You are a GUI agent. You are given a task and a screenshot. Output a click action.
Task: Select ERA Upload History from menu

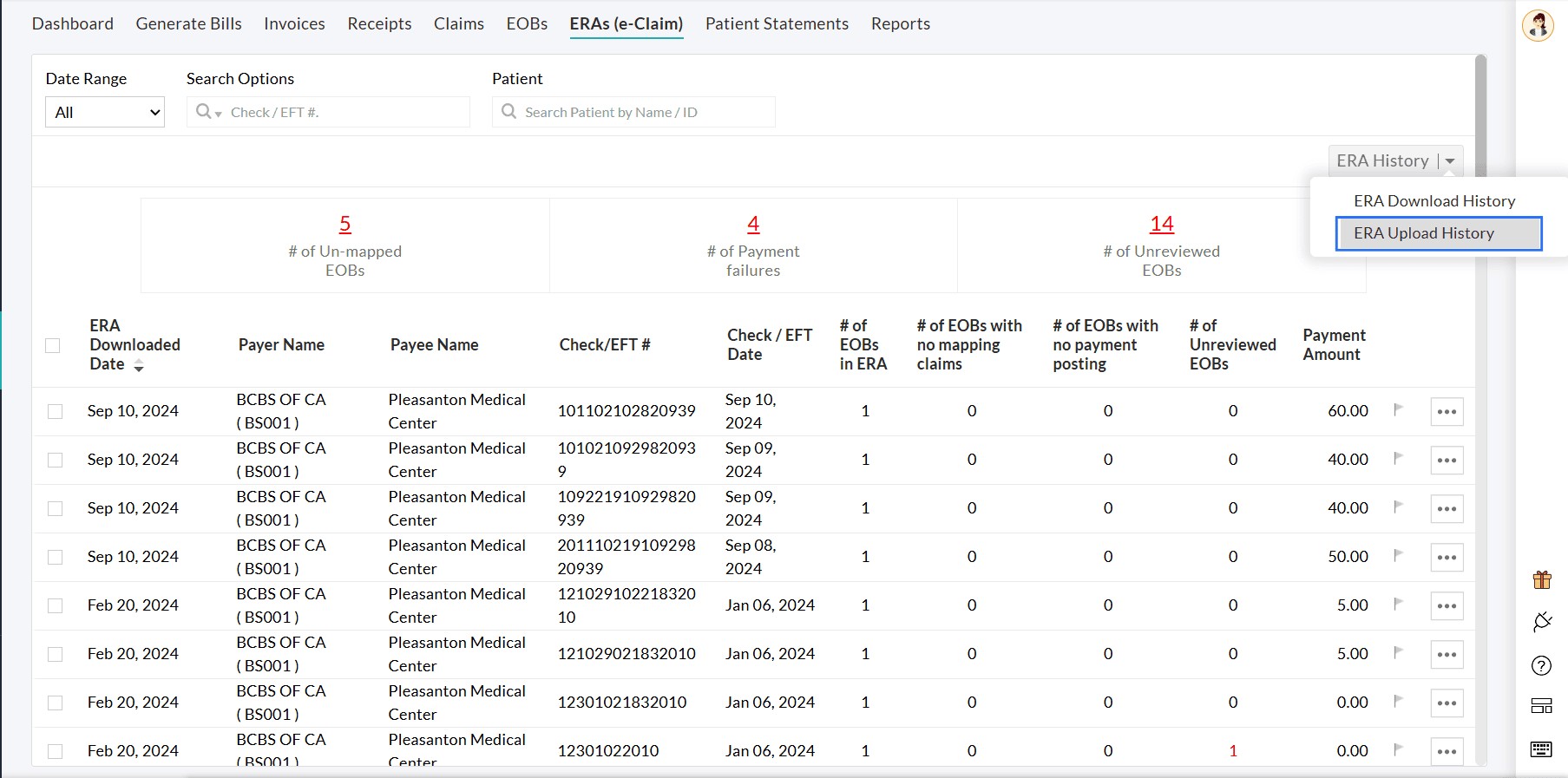point(1439,233)
